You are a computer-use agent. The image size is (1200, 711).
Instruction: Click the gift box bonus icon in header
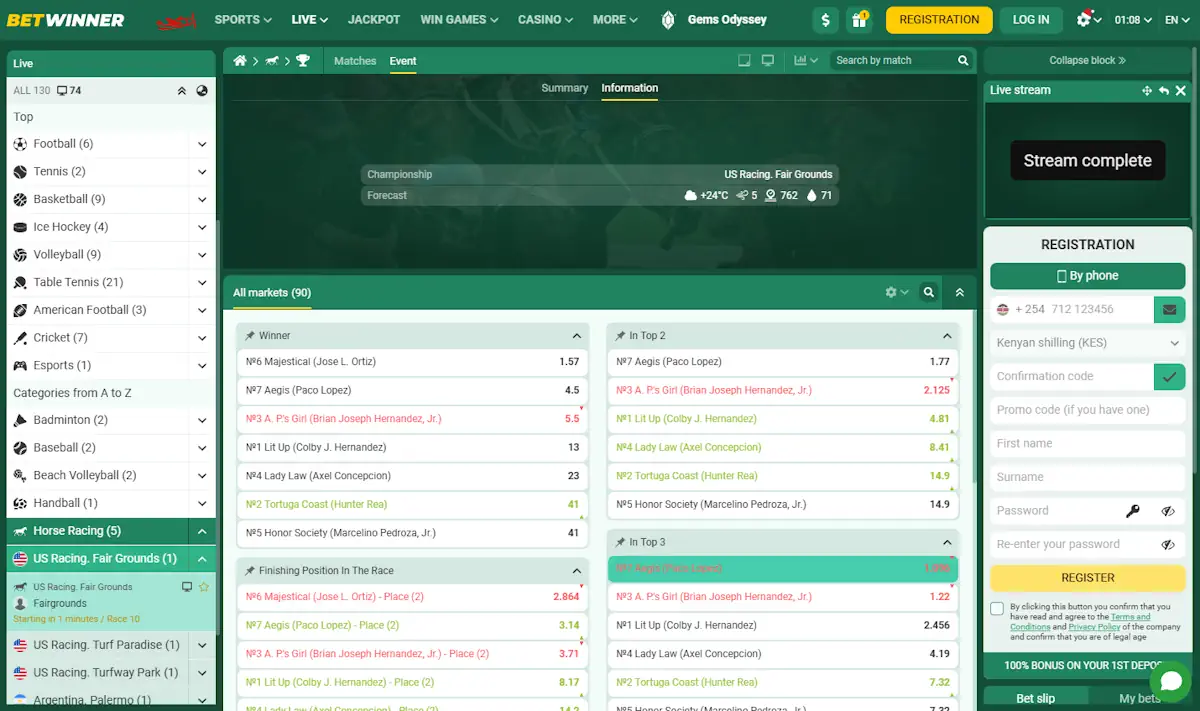[860, 19]
